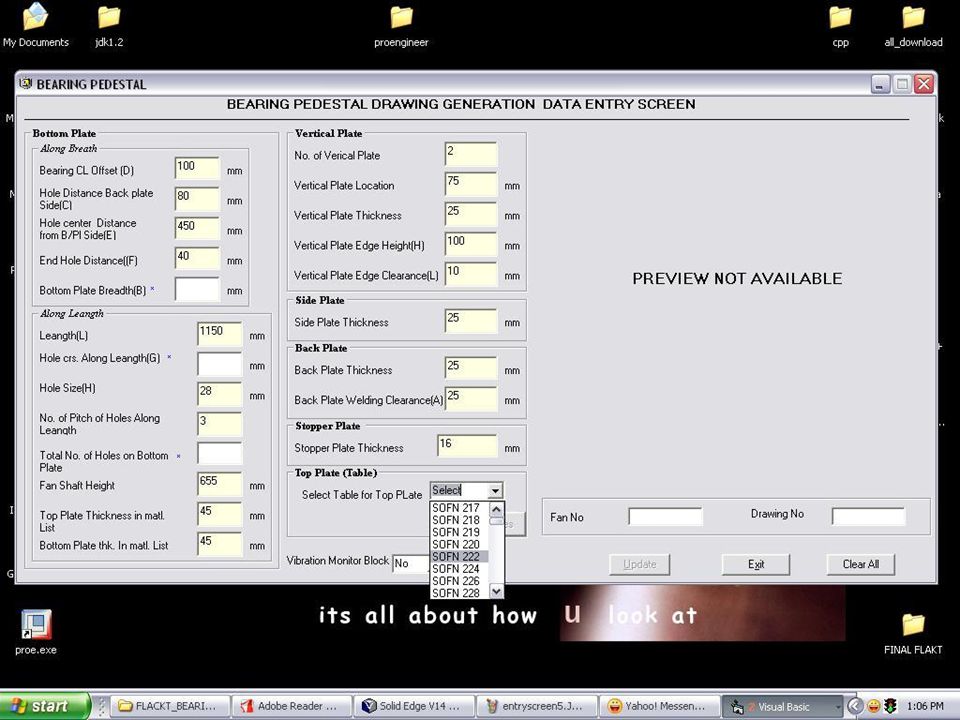Choose SOFN 224 from the list

point(459,569)
